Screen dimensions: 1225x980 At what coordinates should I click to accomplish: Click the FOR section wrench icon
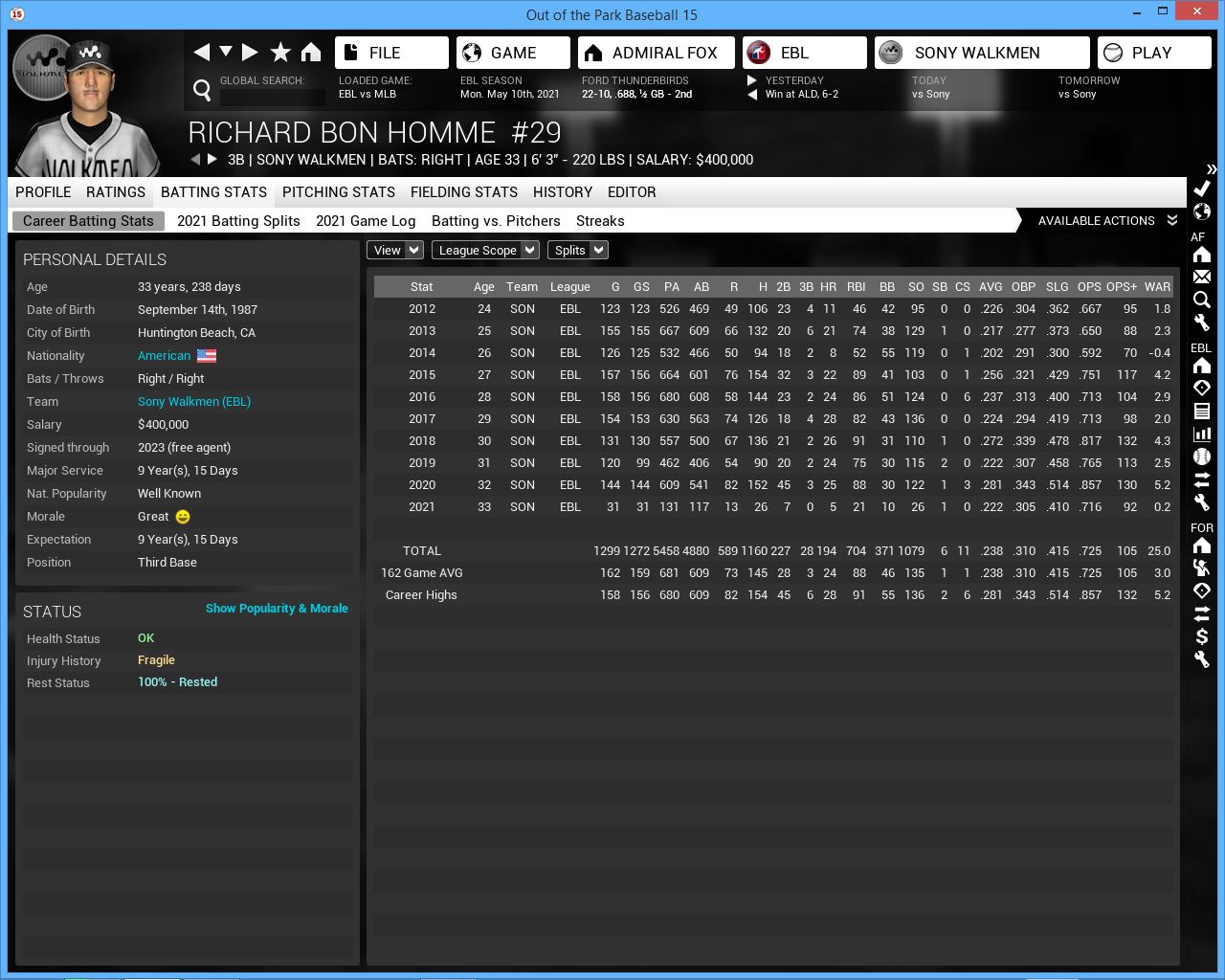tap(1202, 658)
